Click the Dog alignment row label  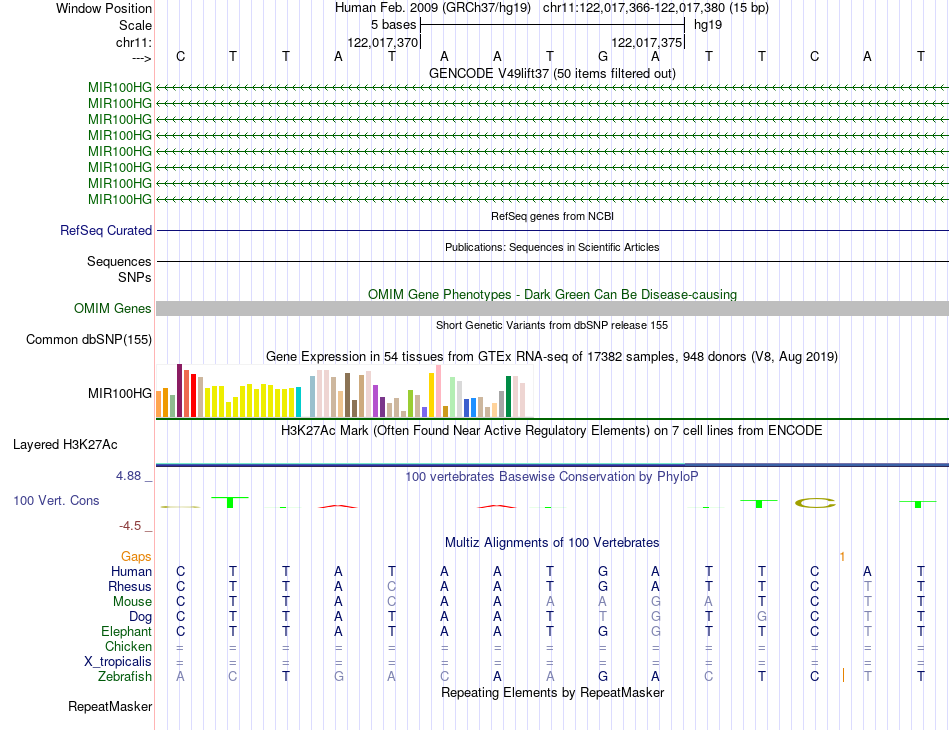(140, 617)
